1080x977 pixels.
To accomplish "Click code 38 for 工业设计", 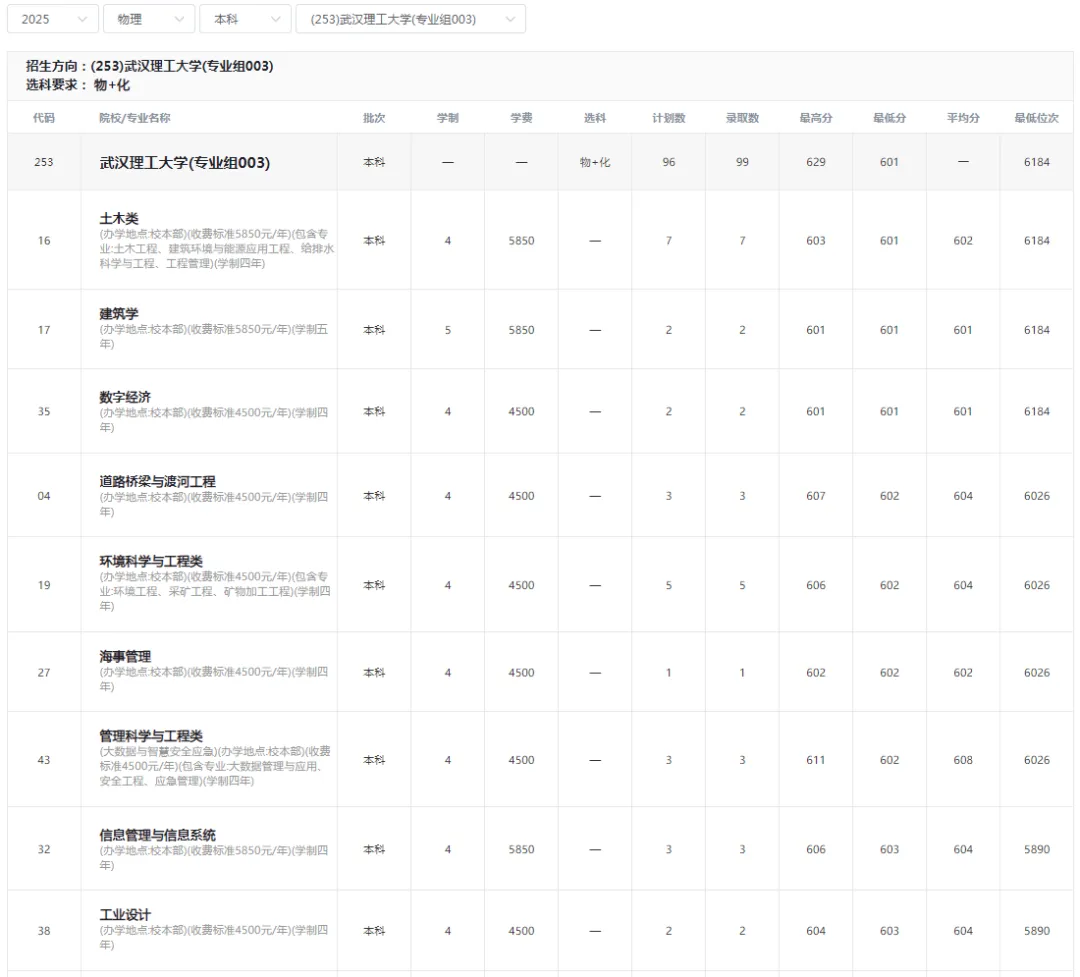I will 44,931.
